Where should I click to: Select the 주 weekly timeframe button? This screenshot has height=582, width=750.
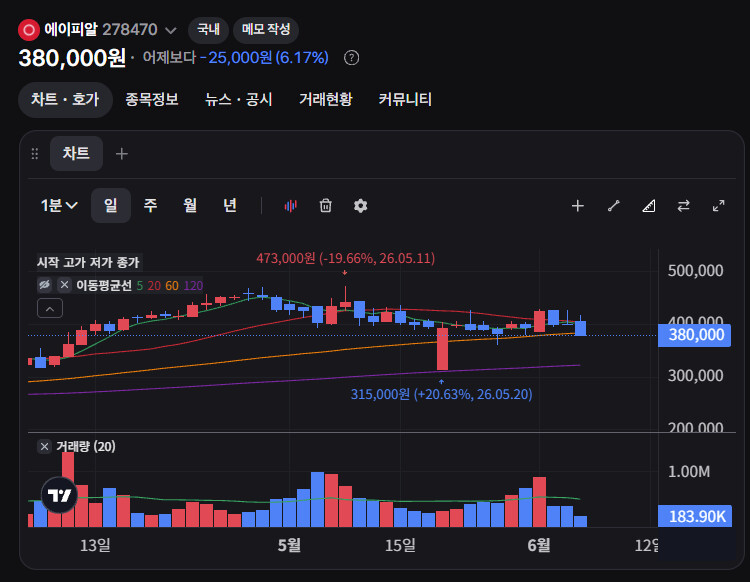[150, 206]
